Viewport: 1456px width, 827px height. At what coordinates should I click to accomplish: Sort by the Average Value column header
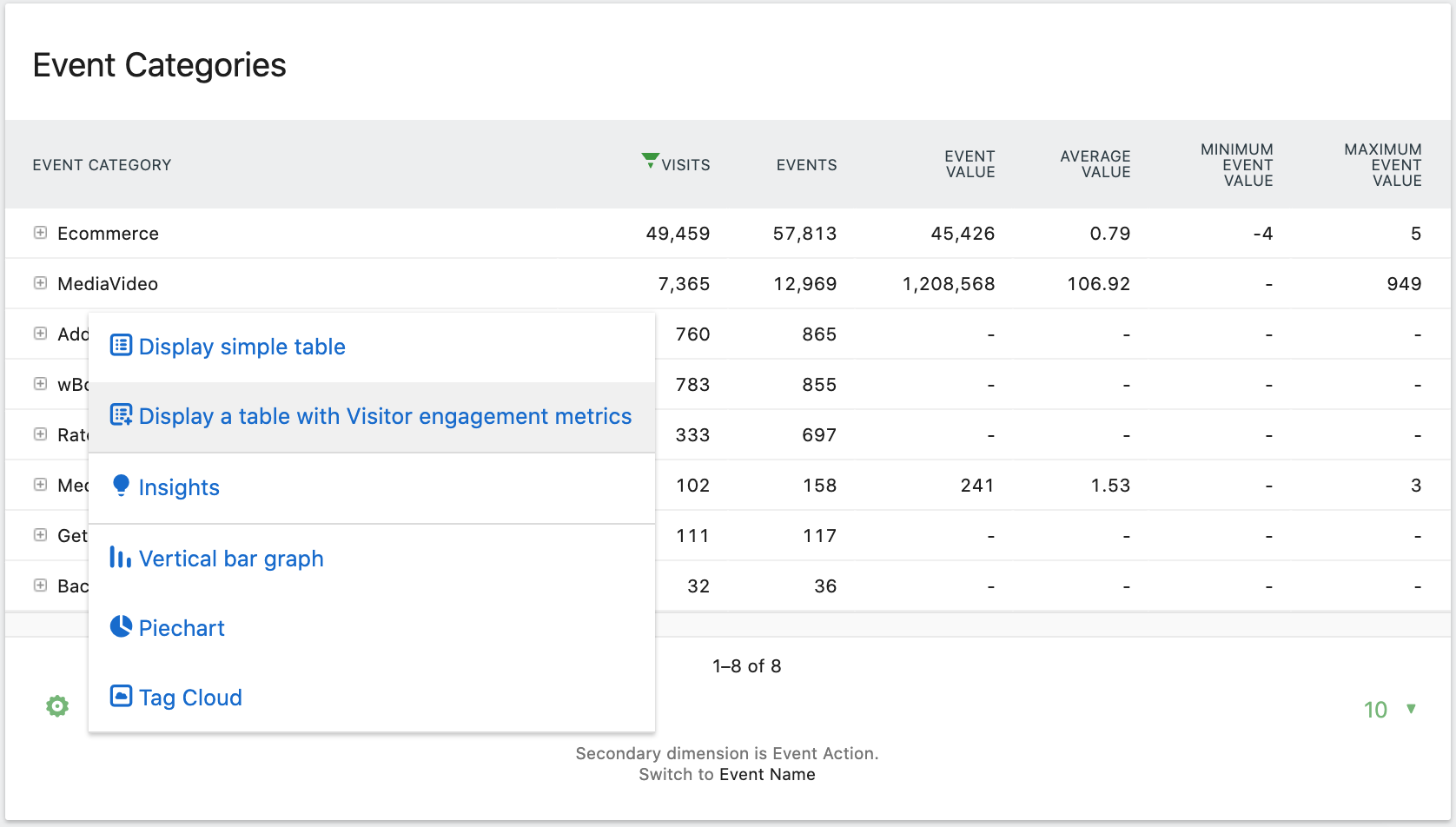point(1095,164)
